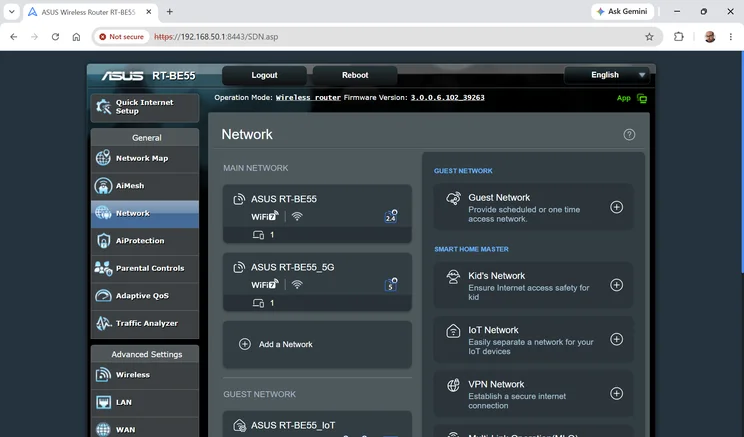Click the address bar URL
Screen dimensions: 744x437
216,37
